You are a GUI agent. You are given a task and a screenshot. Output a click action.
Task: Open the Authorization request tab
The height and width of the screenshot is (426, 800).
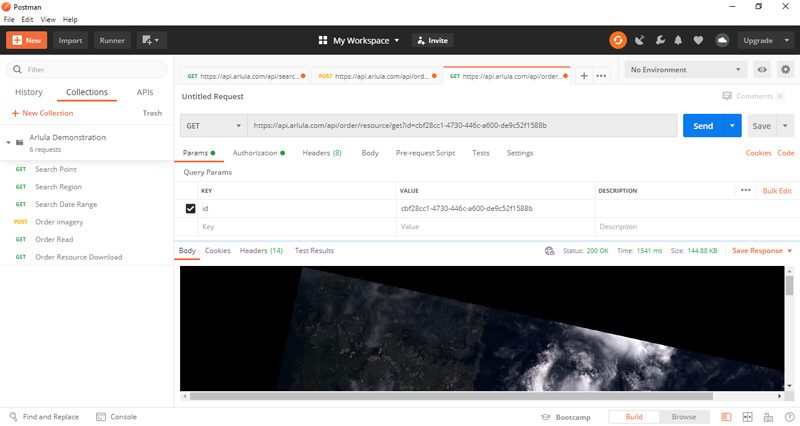(x=259, y=153)
